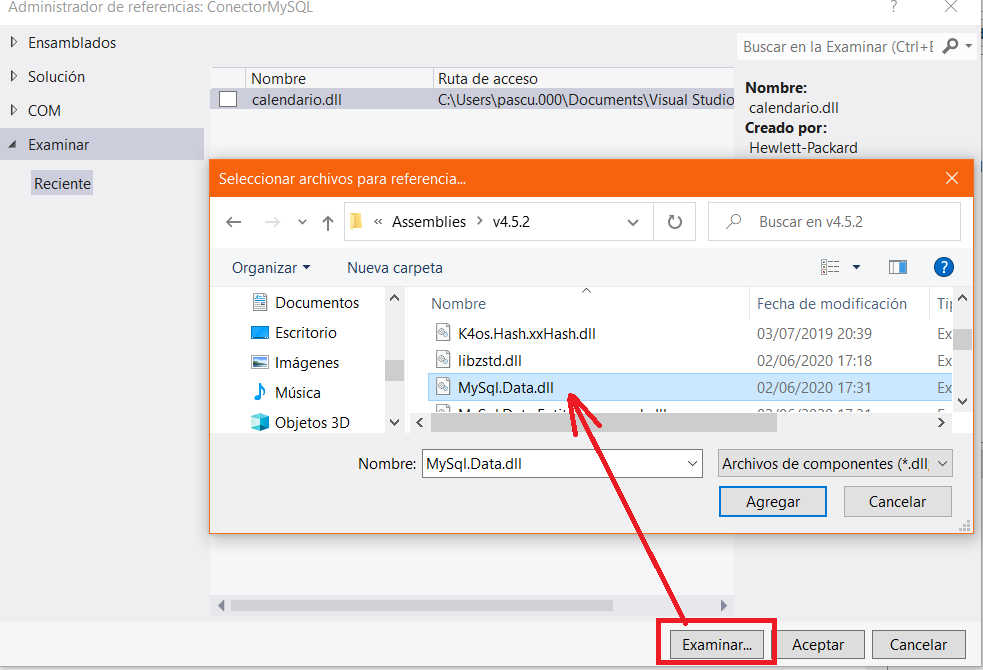Change the file view layout icon

point(830,268)
